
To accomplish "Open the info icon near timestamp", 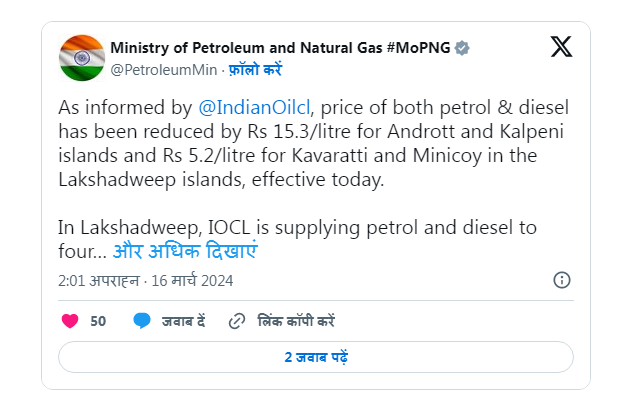I will coord(562,280).
